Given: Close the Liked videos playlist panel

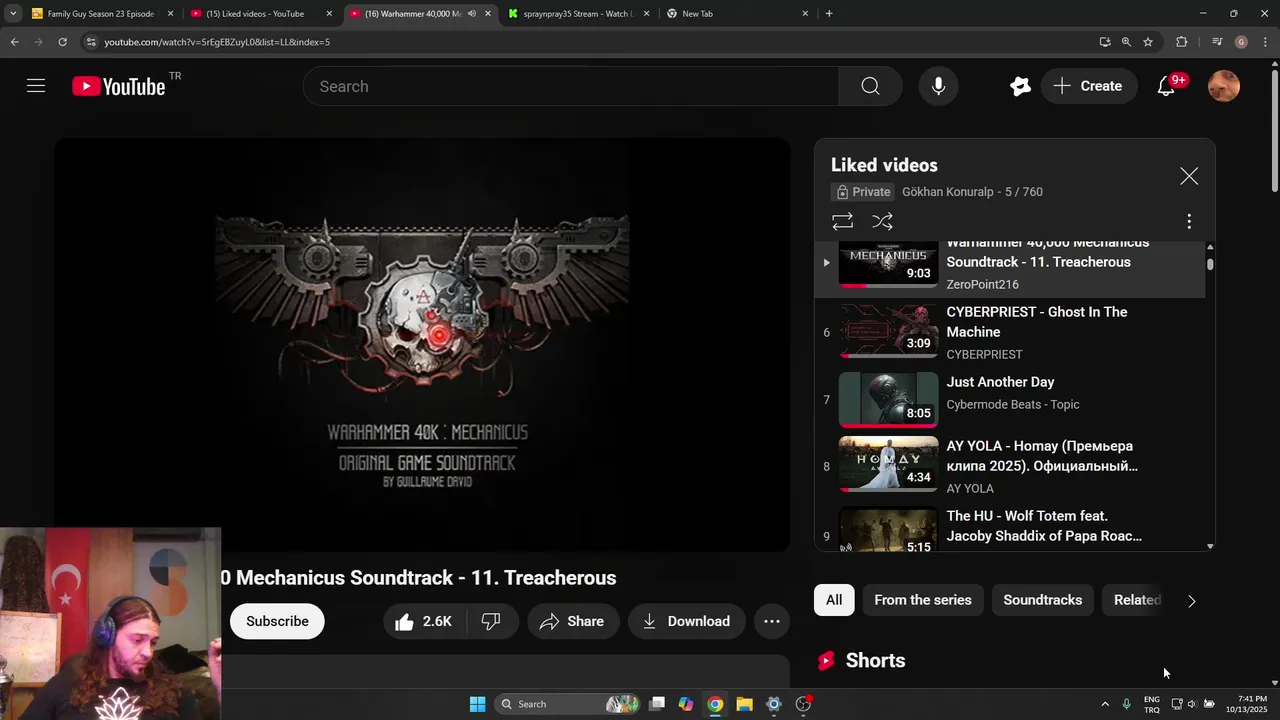Looking at the screenshot, I should (1189, 176).
